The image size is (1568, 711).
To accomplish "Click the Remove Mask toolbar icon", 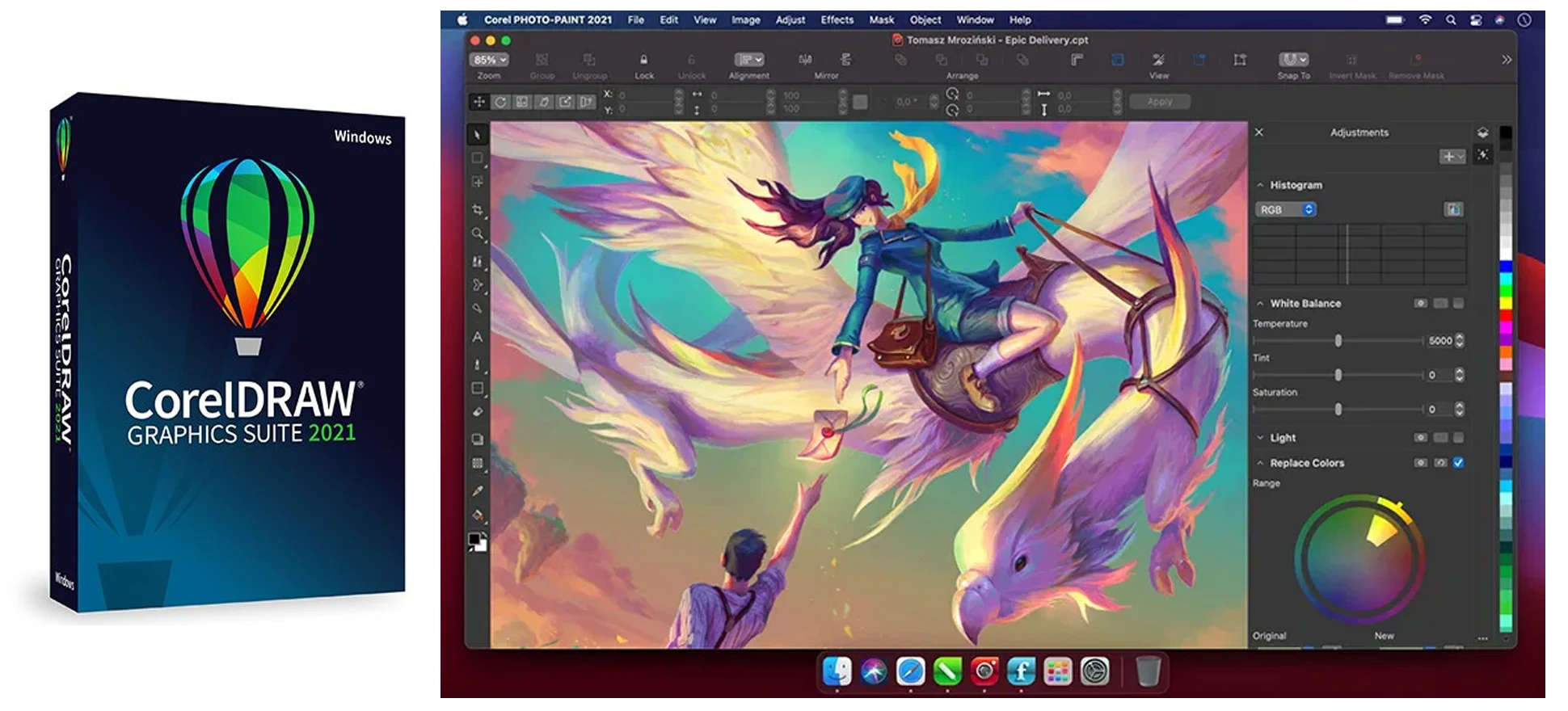I will 1415,59.
